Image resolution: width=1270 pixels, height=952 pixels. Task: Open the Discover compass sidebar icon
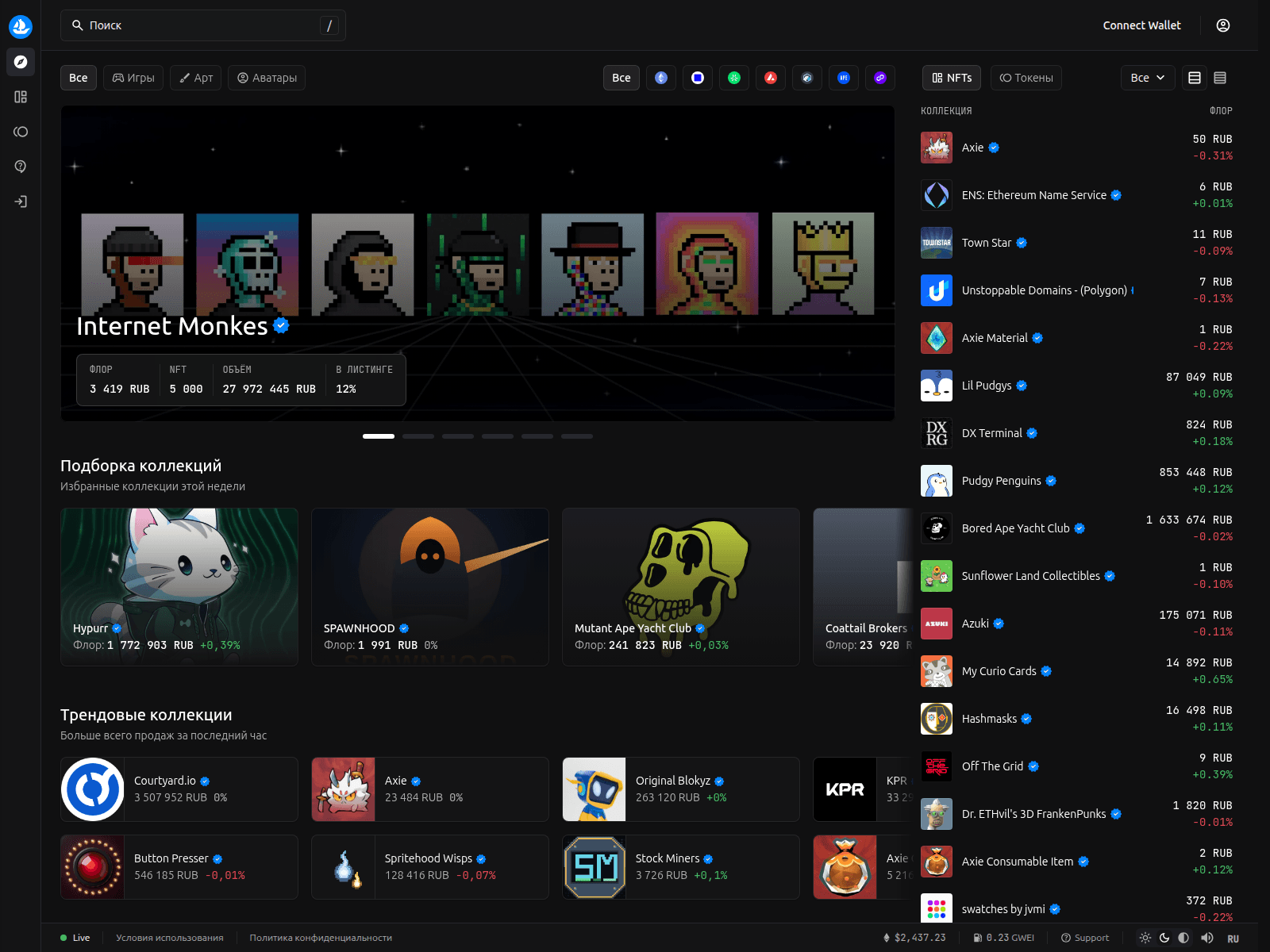pyautogui.click(x=21, y=62)
